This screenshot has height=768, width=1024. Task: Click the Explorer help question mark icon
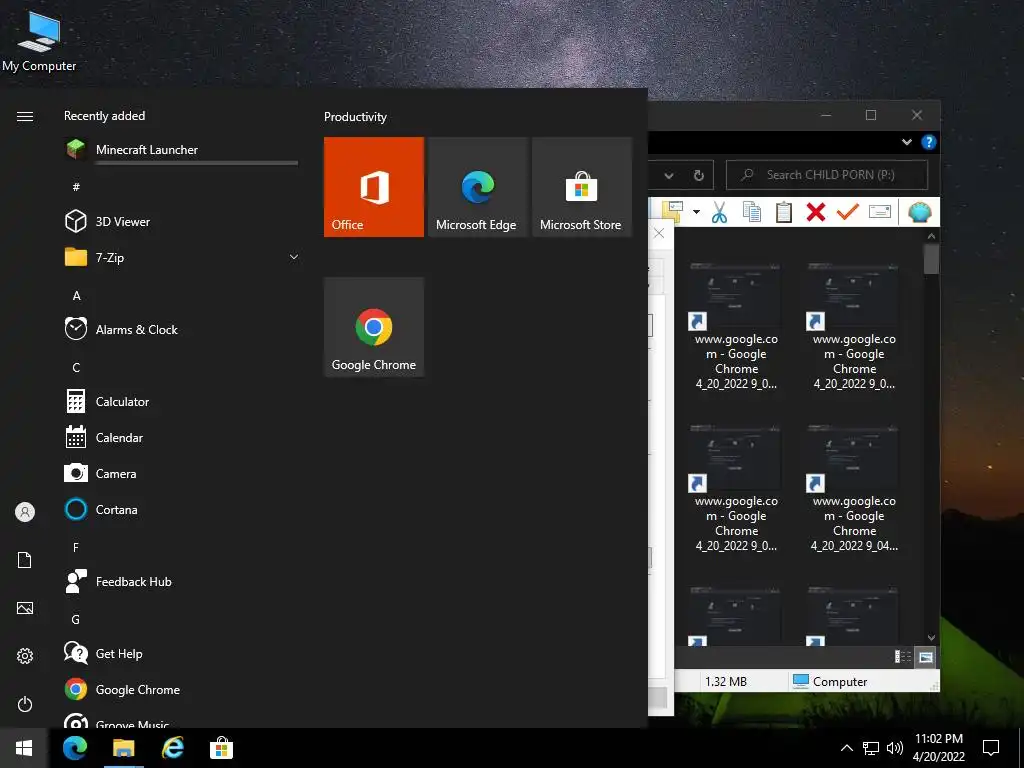pyautogui.click(x=929, y=142)
